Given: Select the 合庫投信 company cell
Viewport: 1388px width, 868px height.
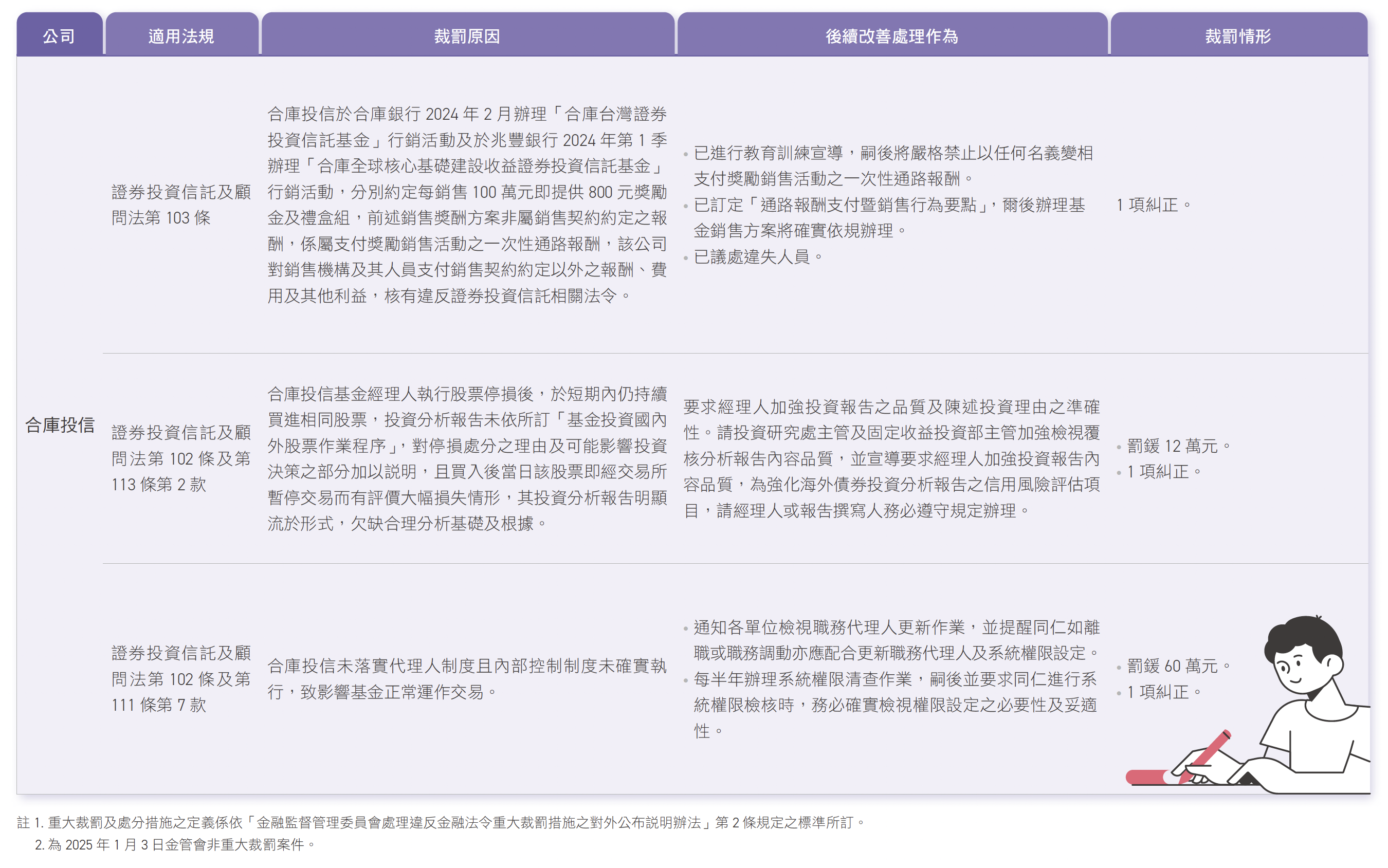Looking at the screenshot, I should [x=60, y=425].
